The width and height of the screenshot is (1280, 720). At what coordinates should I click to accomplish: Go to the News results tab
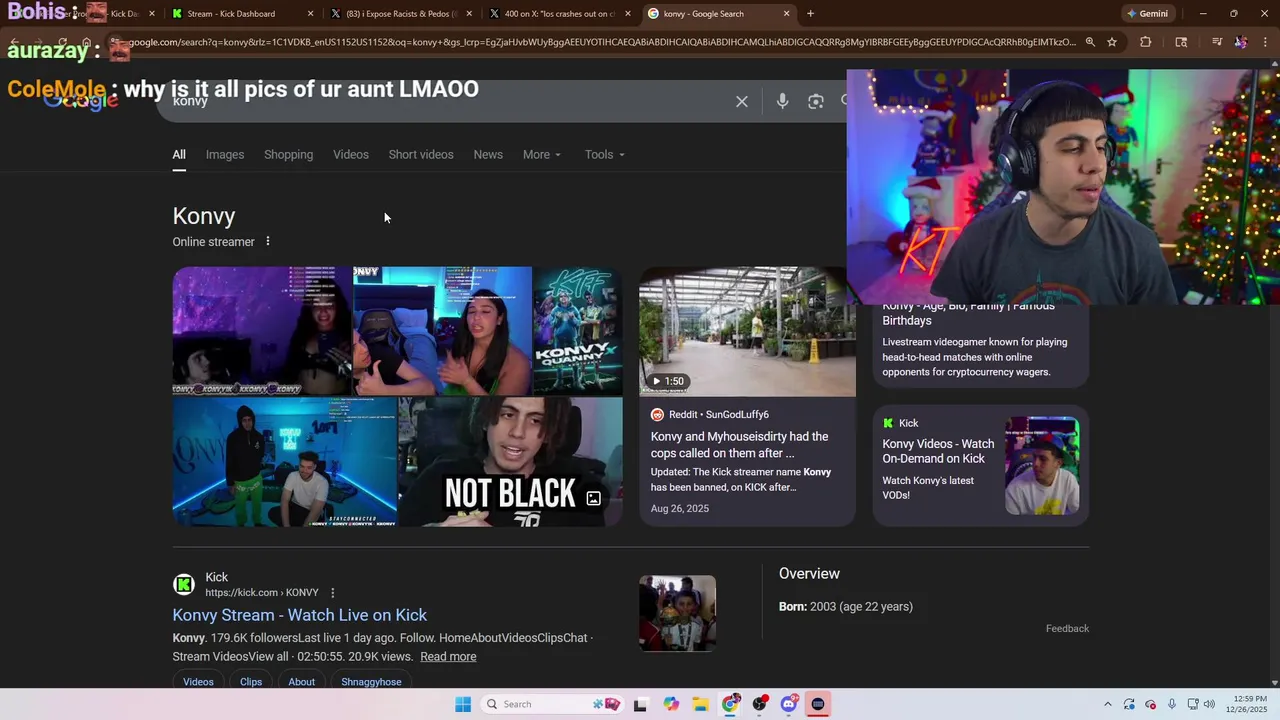[x=488, y=154]
